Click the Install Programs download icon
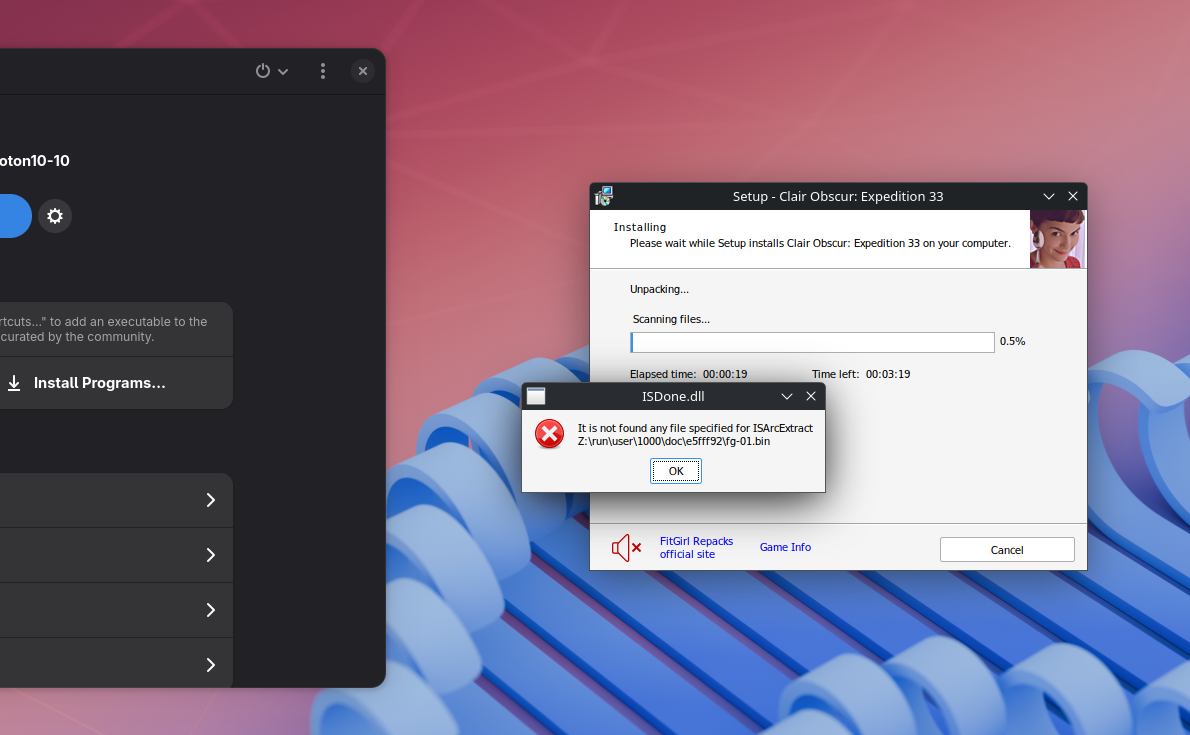Viewport: 1190px width, 735px height. click(x=14, y=383)
